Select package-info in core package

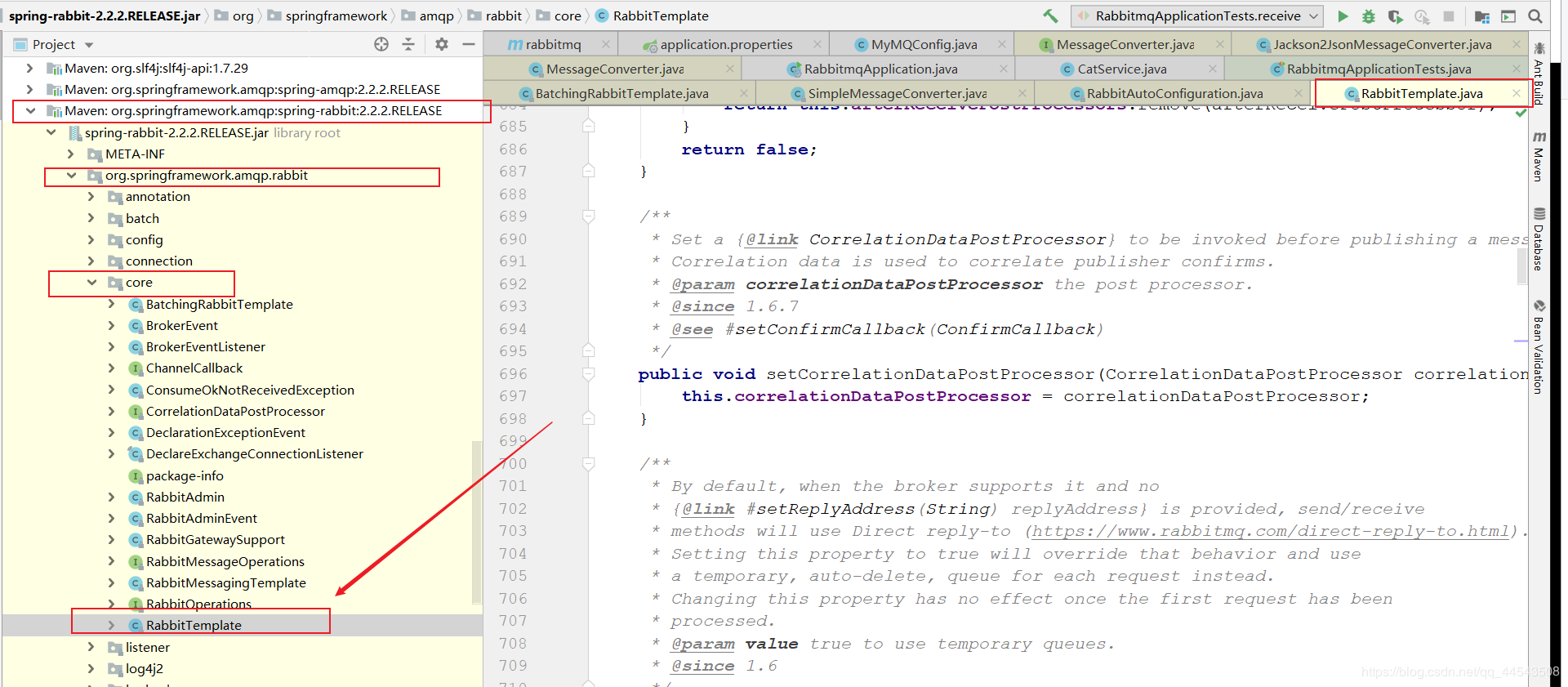pyautogui.click(x=185, y=475)
